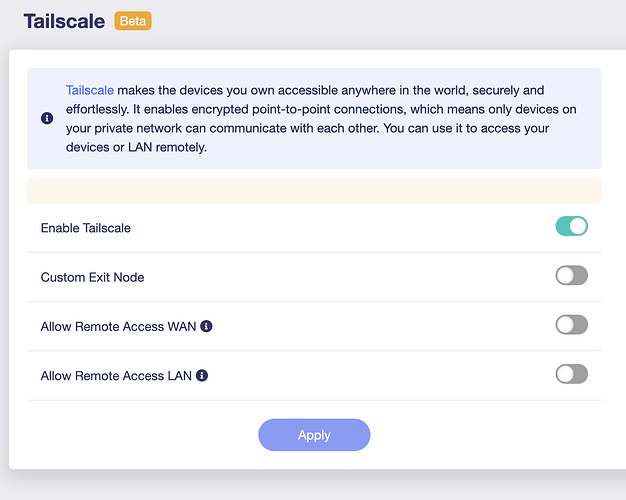Viewport: 626px width, 500px height.
Task: Click the empty beige notice bar
Action: (x=314, y=191)
